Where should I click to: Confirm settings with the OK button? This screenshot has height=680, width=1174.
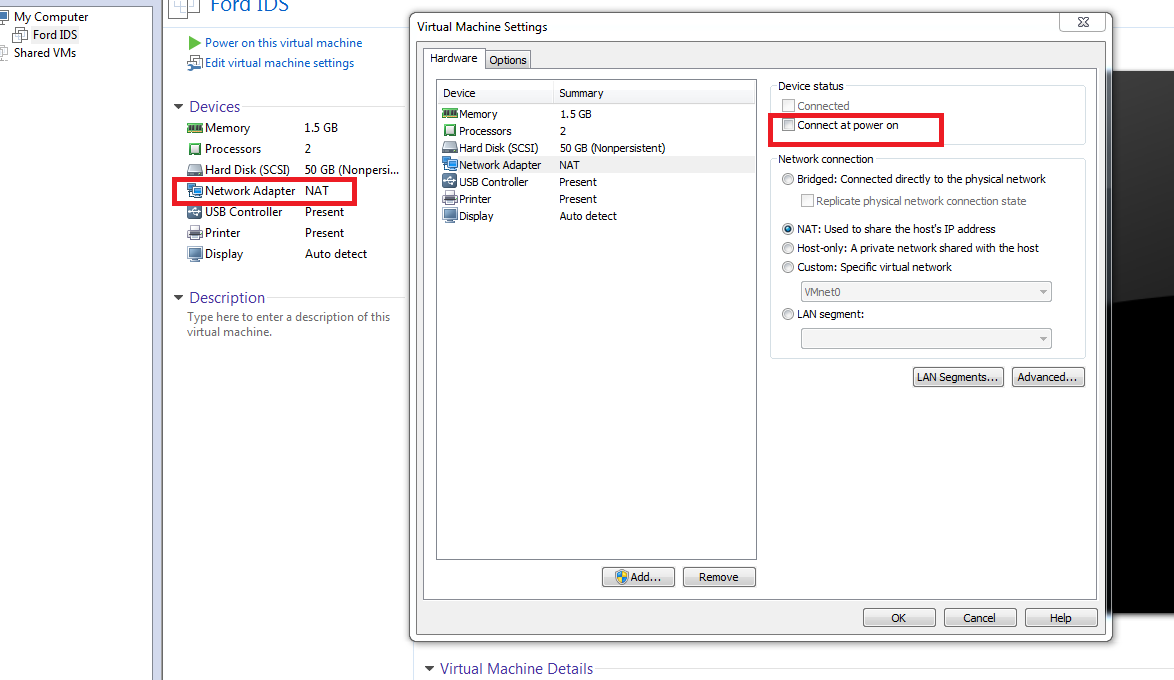coord(898,618)
